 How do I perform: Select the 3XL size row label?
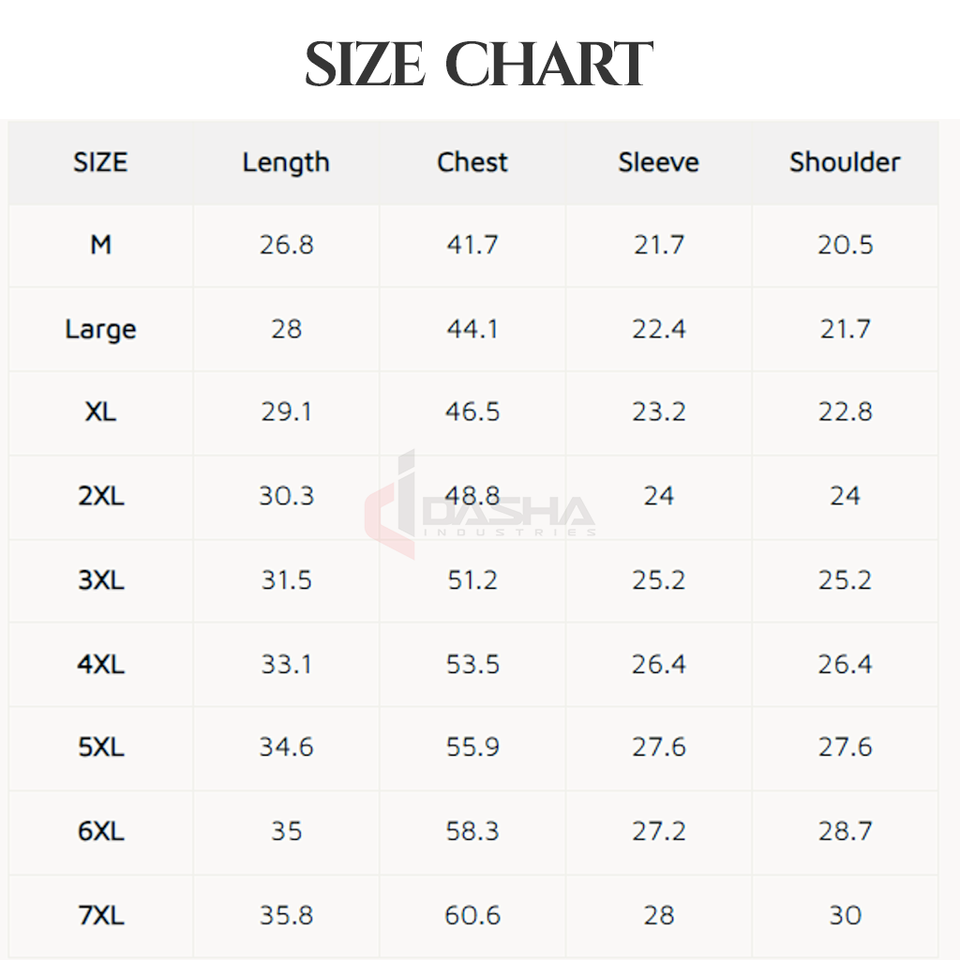point(101,580)
